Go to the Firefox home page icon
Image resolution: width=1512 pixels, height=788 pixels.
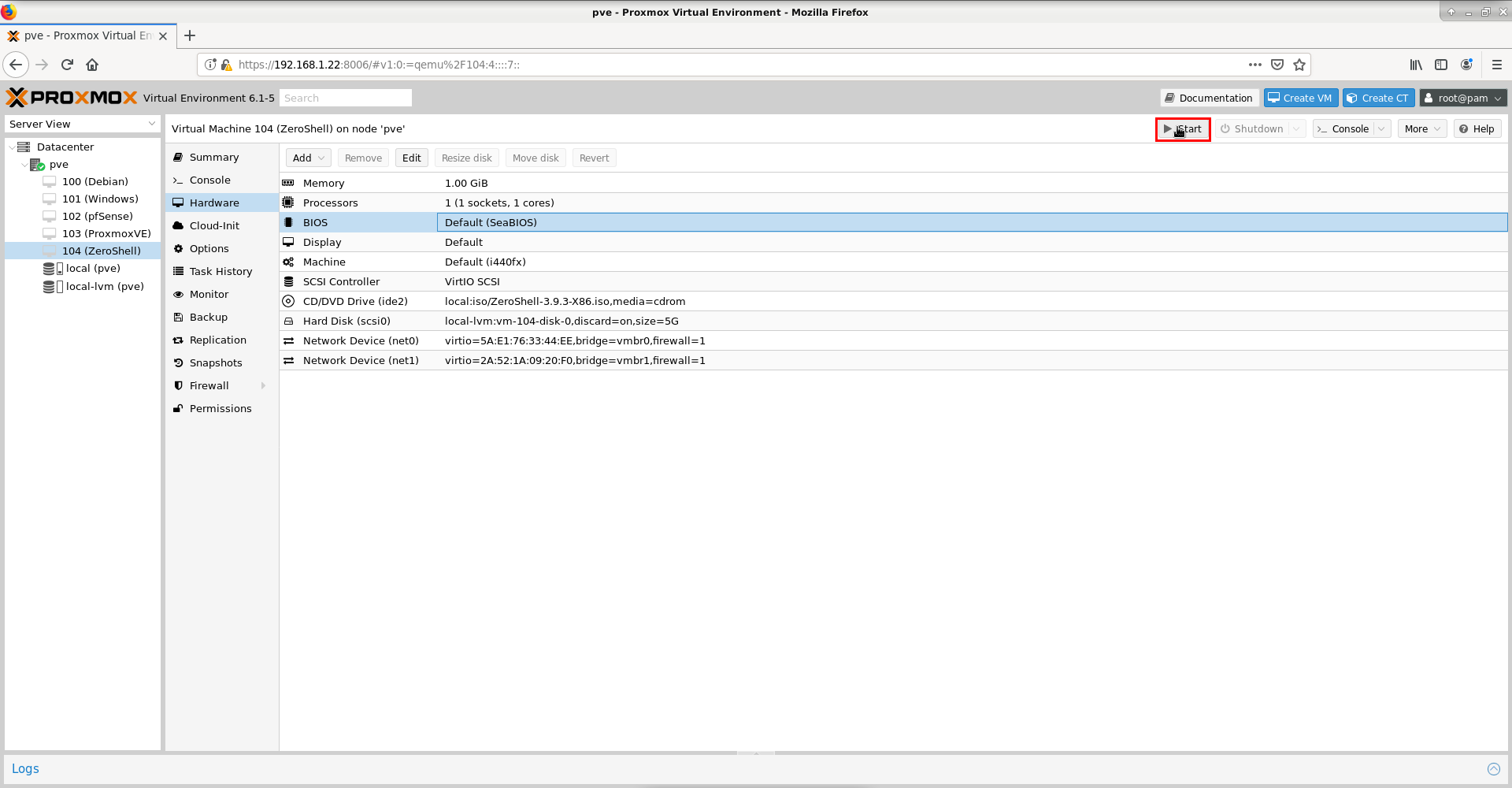(92, 65)
